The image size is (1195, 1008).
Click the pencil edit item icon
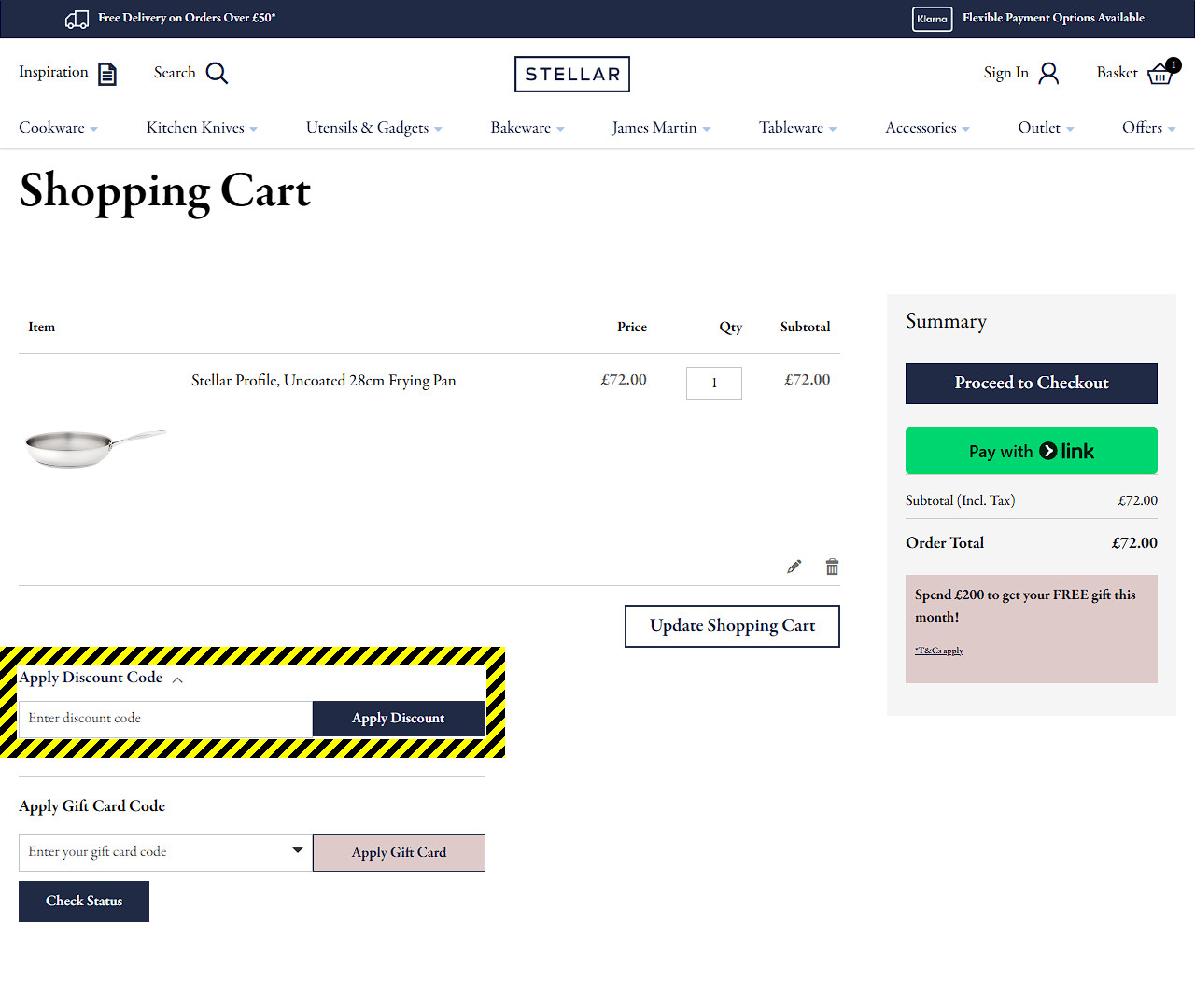[x=794, y=567]
